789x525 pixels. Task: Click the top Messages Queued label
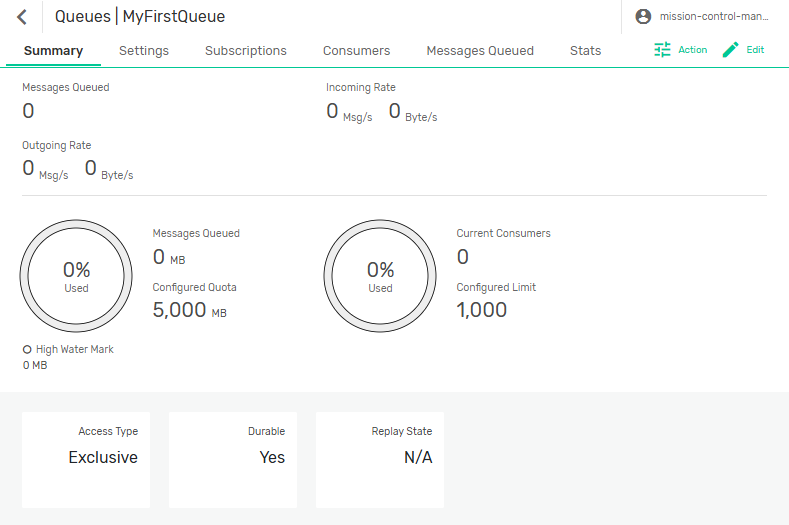click(66, 88)
